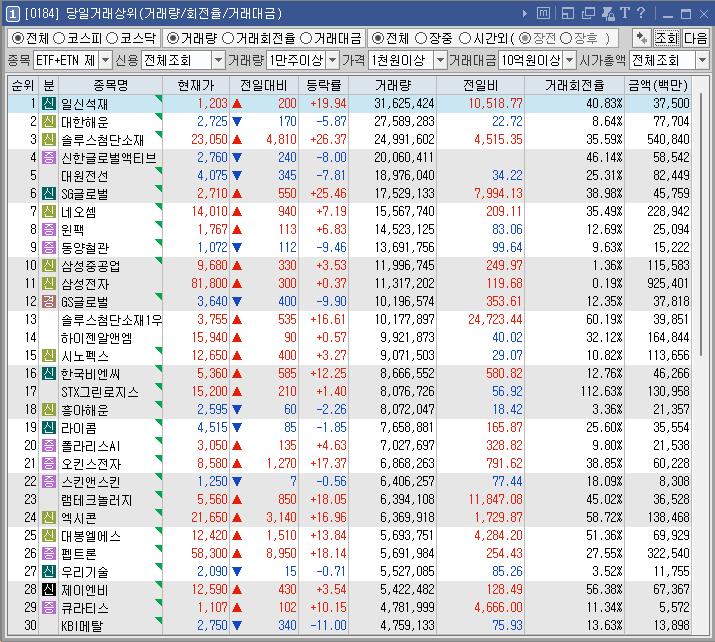Toggle the pin-lock icon in title bar
The width and height of the screenshot is (715, 642).
[x=608, y=13]
